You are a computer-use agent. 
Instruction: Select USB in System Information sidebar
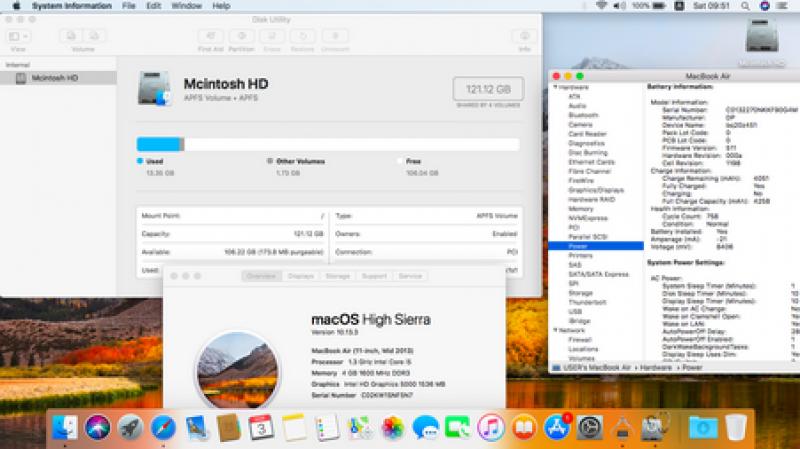click(x=575, y=311)
